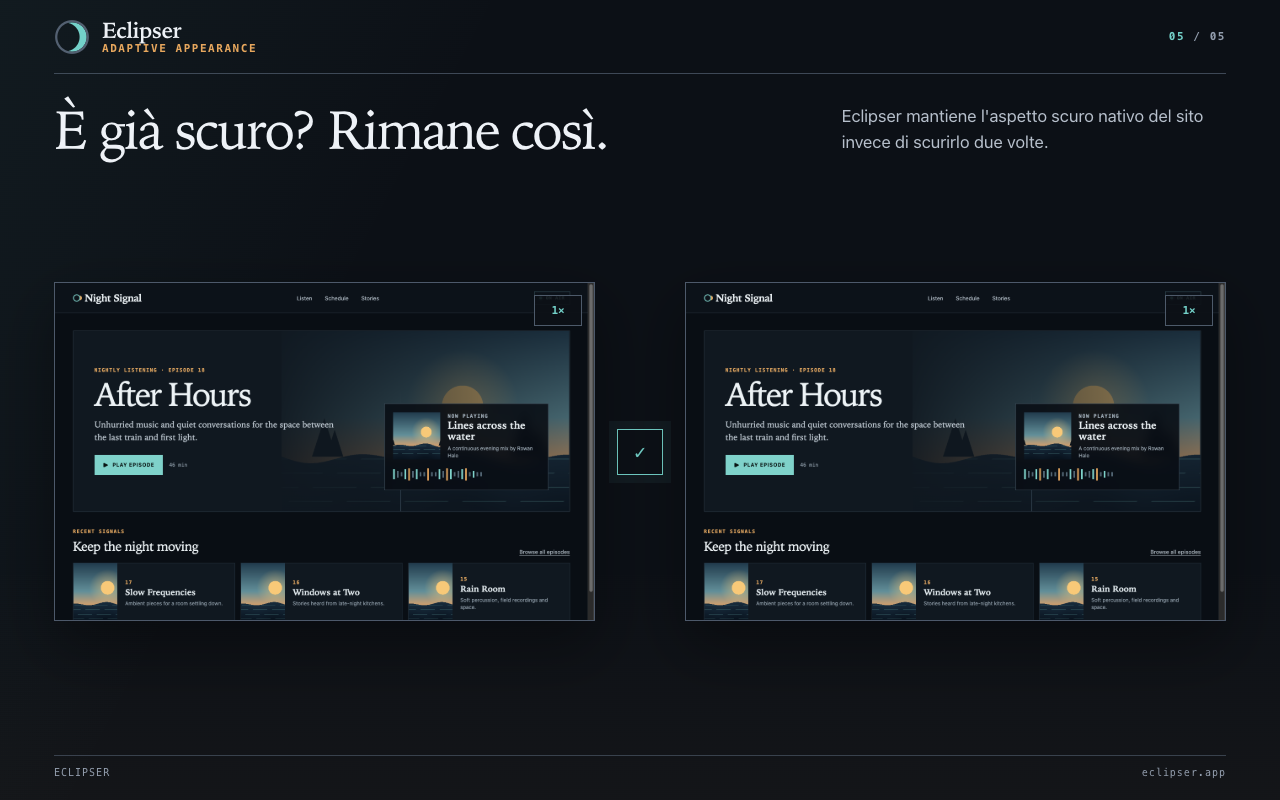Open Listen in the right preview's nav
Viewport: 1280px width, 800px height.
935,298
